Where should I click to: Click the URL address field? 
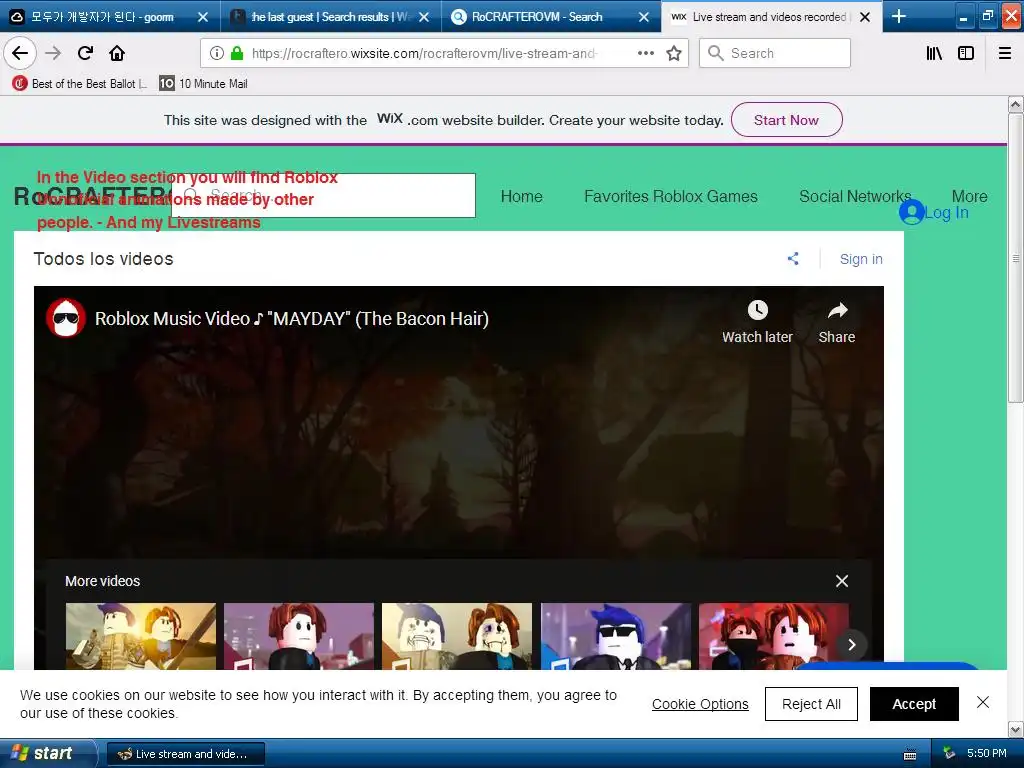coord(424,53)
